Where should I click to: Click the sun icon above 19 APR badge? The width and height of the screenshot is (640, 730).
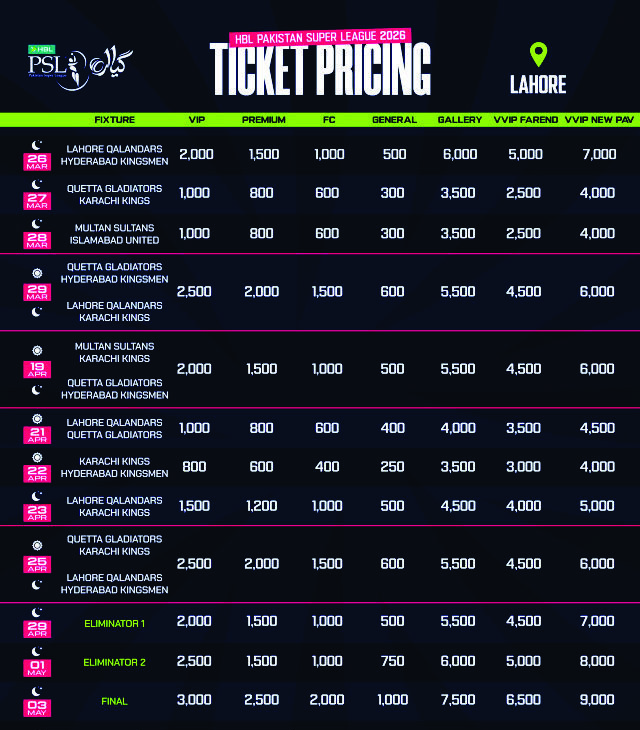coord(36,349)
